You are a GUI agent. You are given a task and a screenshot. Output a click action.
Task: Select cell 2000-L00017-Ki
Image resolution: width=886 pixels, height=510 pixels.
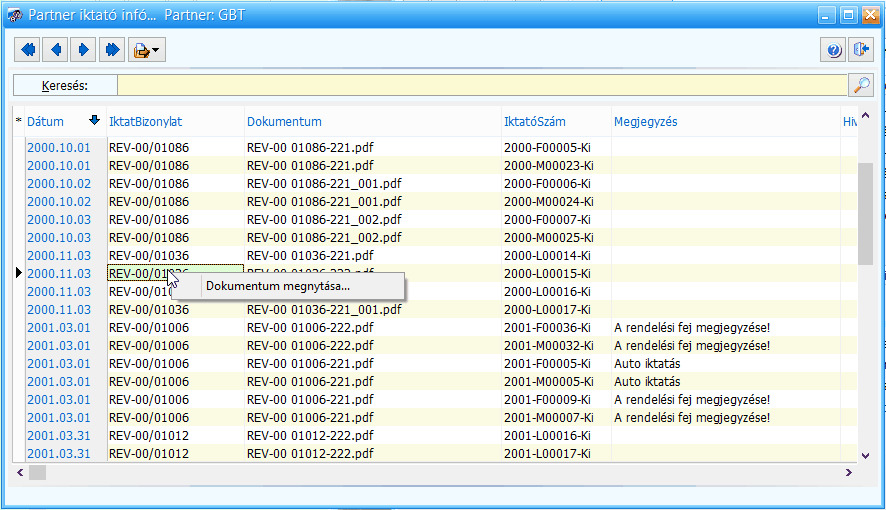coord(547,310)
